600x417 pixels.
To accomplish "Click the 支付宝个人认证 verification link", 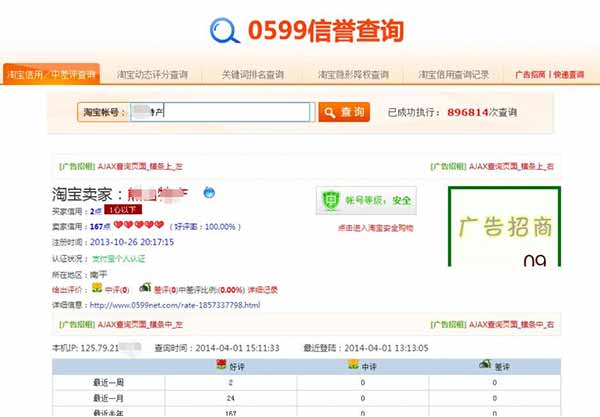I will tap(119, 259).
